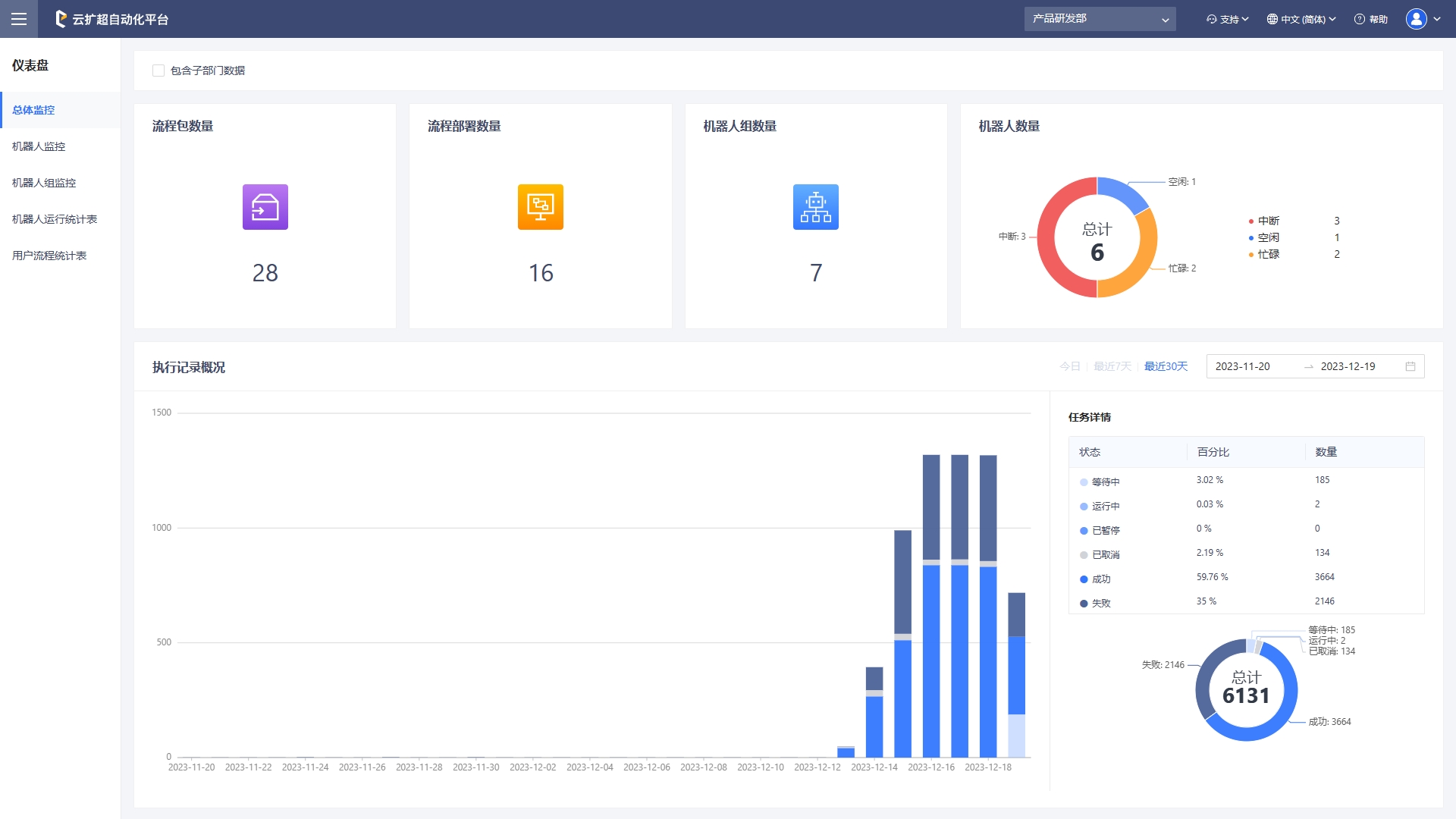Open the calendar icon in date range
The image size is (1456, 819).
[x=1410, y=366]
